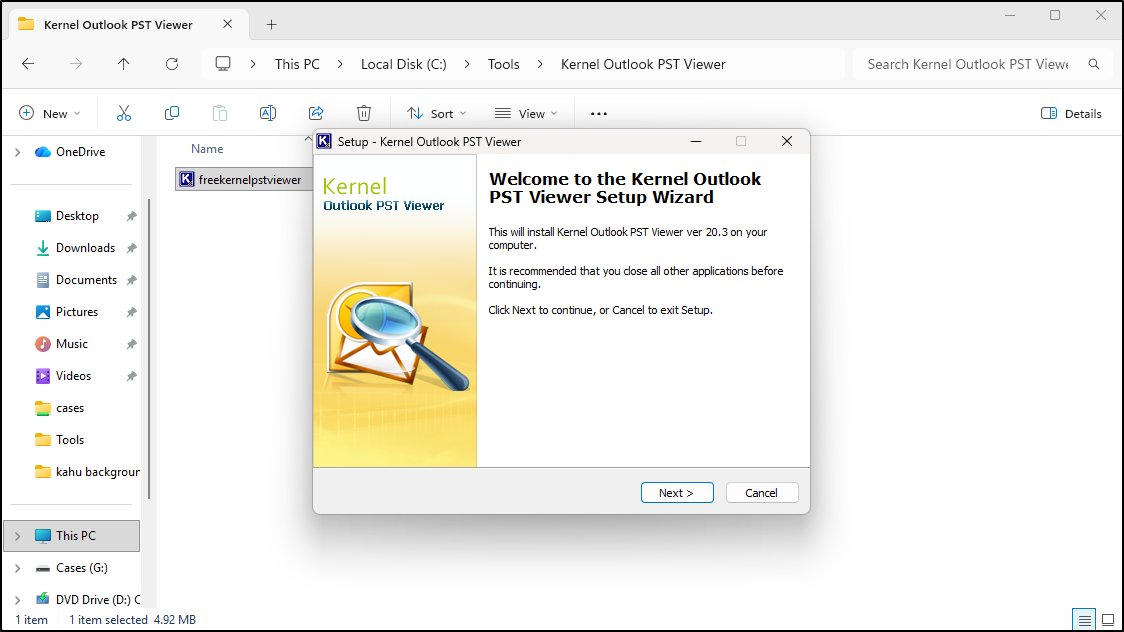Open the kahu background folder in sidebar

point(87,472)
